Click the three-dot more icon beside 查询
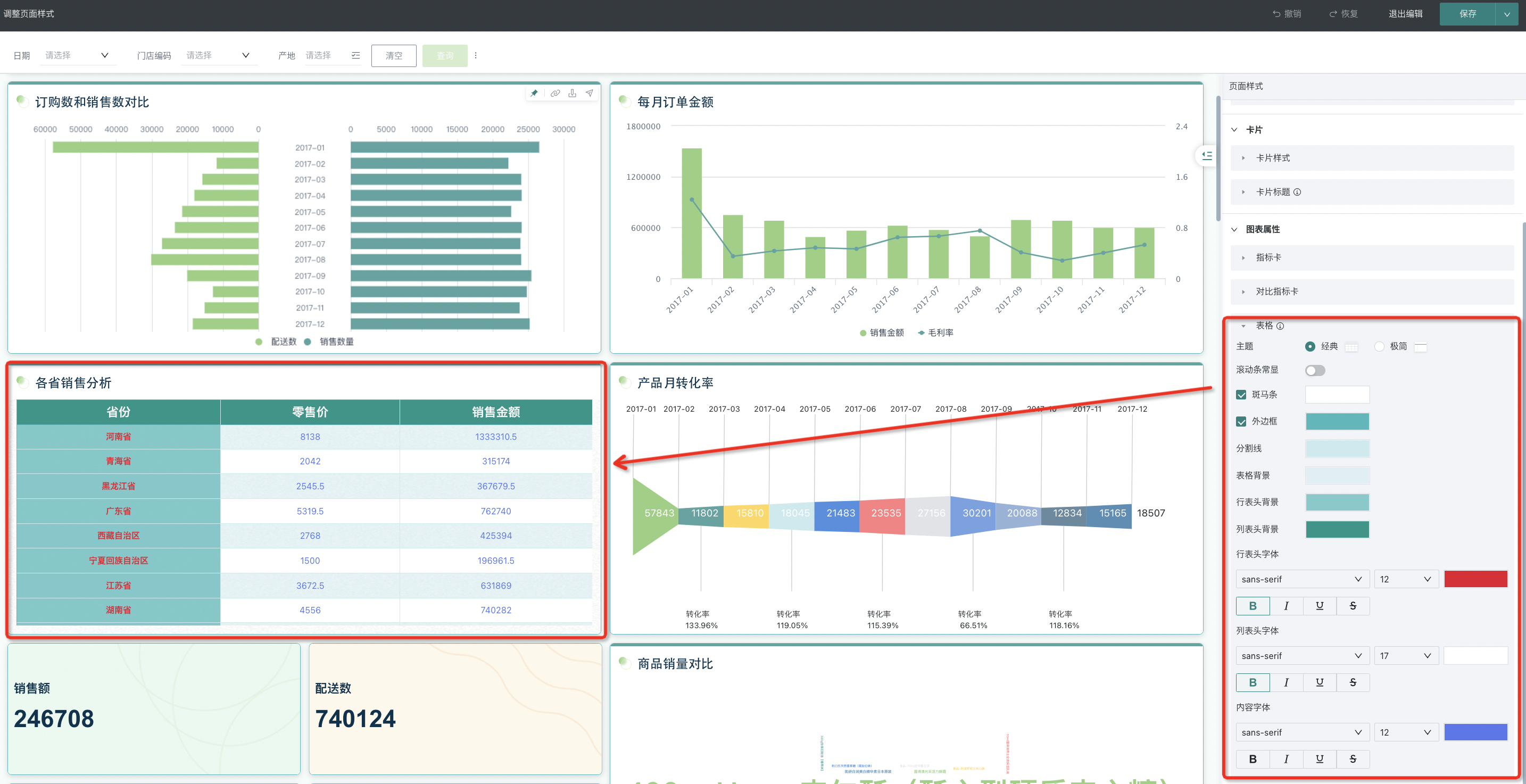 tap(475, 56)
